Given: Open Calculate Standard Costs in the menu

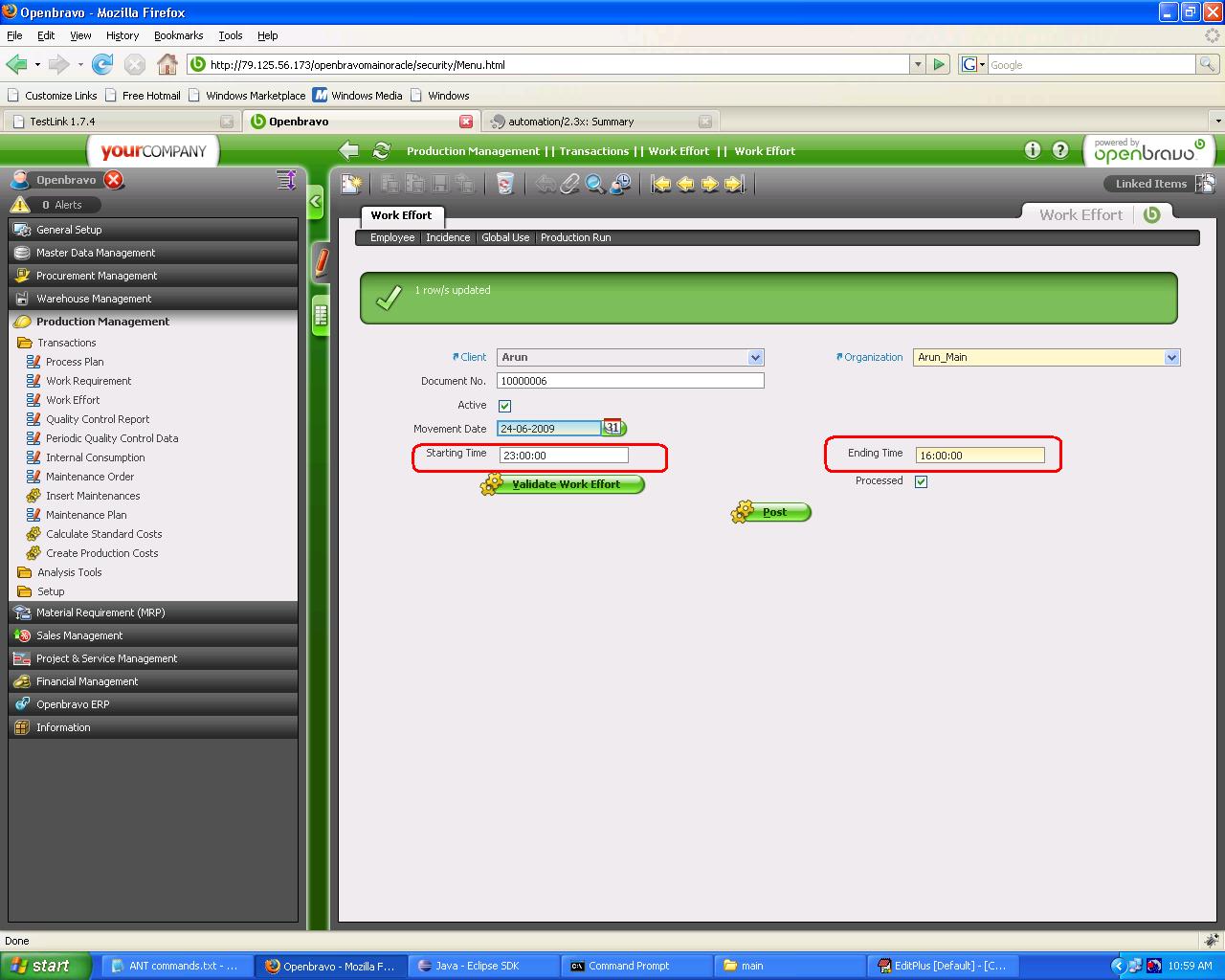Looking at the screenshot, I should tap(103, 534).
